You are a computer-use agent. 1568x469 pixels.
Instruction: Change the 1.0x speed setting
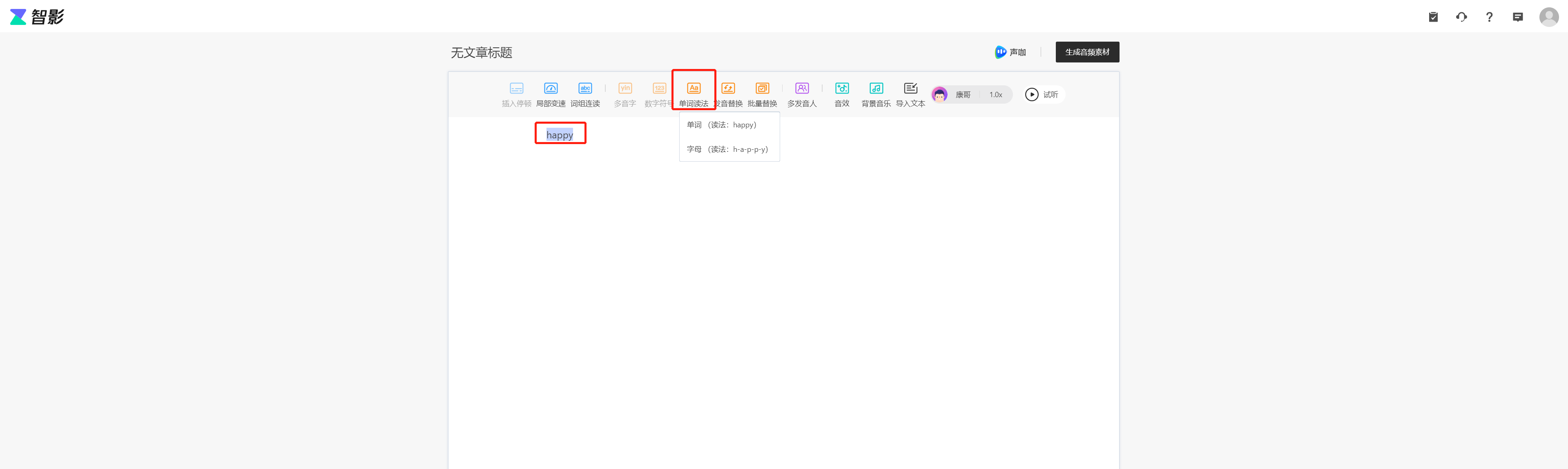(x=995, y=95)
